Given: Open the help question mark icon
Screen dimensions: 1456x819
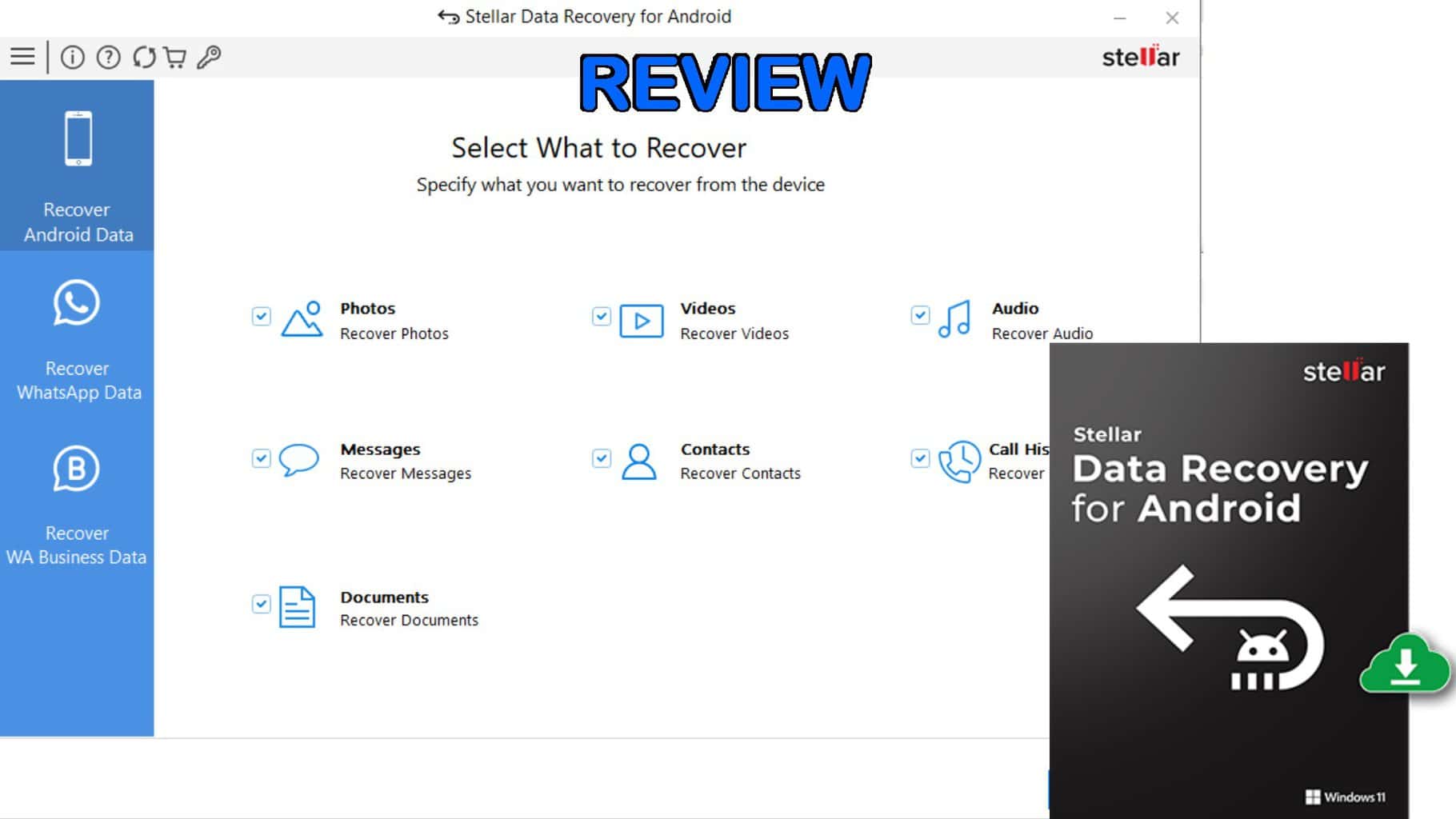Looking at the screenshot, I should (108, 57).
